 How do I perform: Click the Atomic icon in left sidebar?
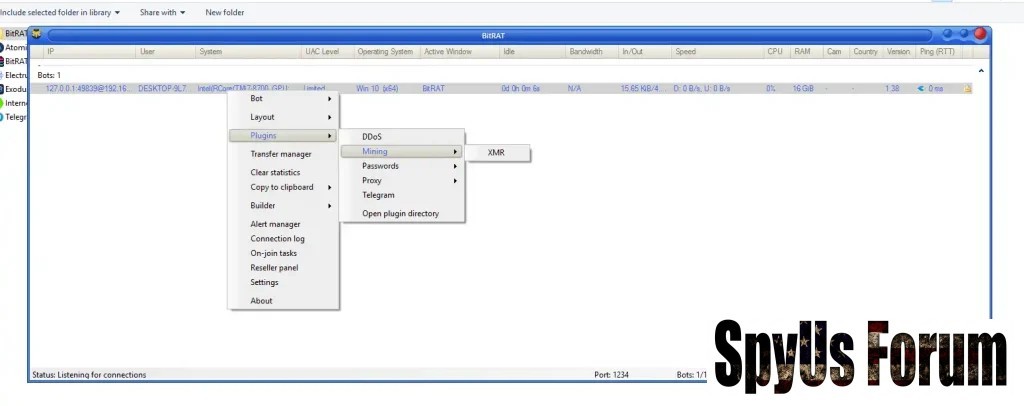click(3, 47)
